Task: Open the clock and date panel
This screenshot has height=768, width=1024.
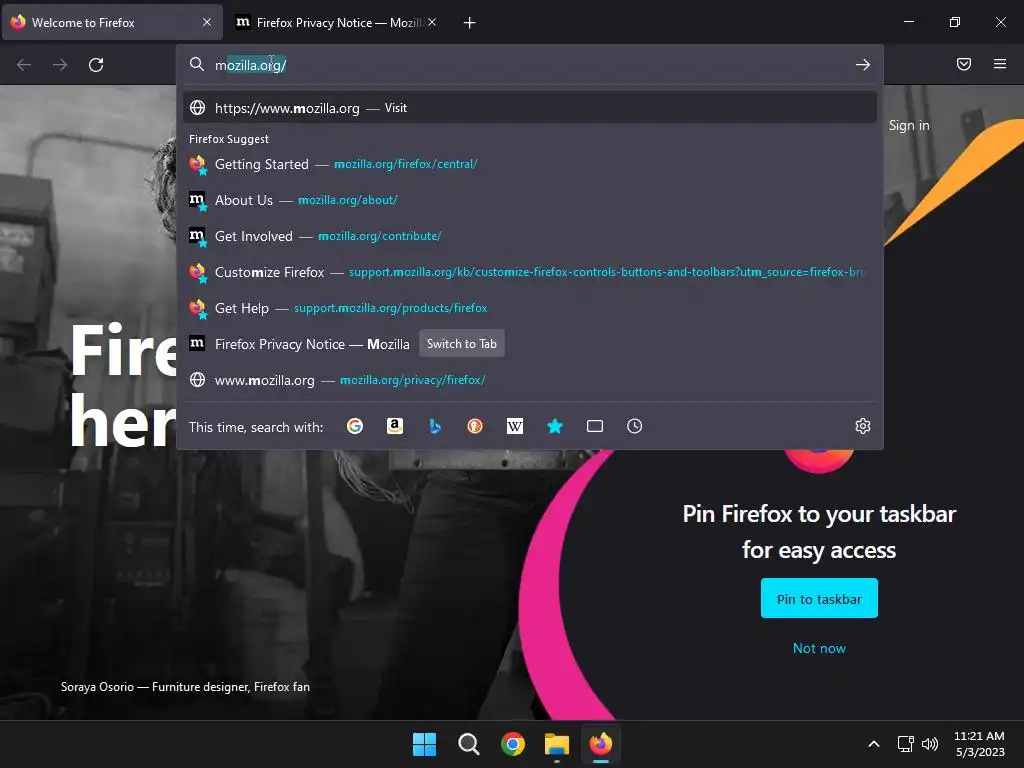Action: (x=979, y=744)
